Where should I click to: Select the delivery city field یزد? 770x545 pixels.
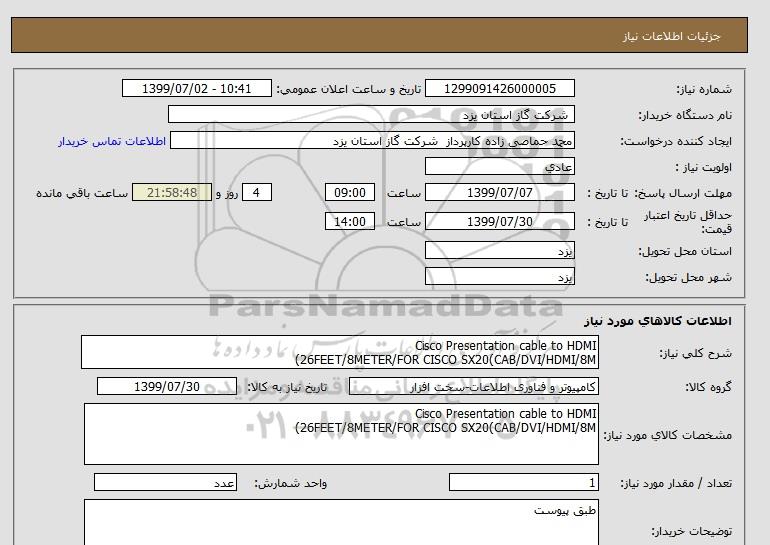click(x=499, y=276)
